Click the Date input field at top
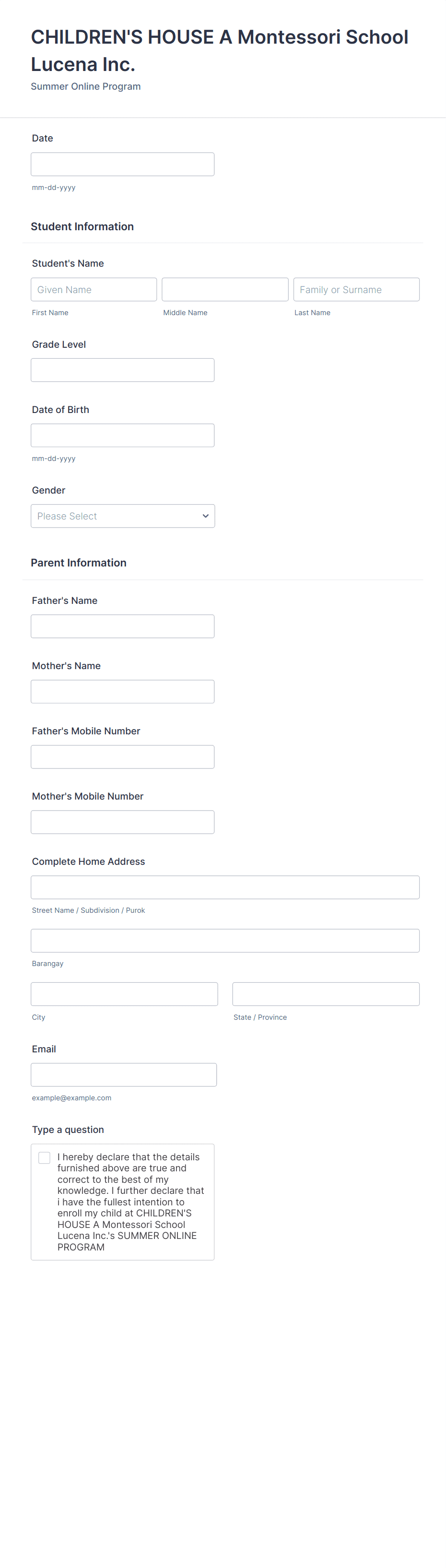Screen dimensions: 446x1568 click(122, 165)
